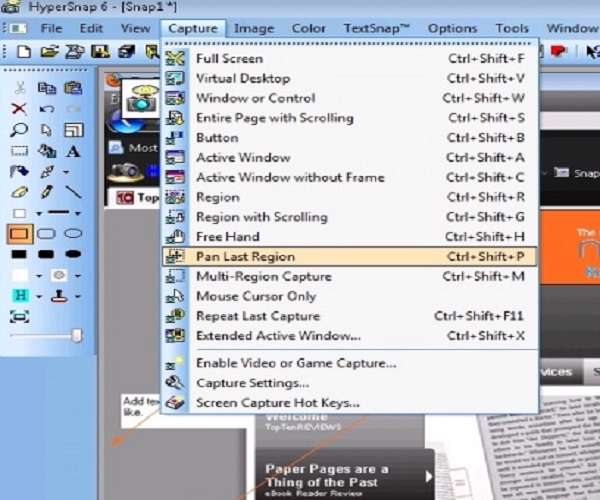Click the Print toolbar icon
The width and height of the screenshot is (600, 500).
126,52
